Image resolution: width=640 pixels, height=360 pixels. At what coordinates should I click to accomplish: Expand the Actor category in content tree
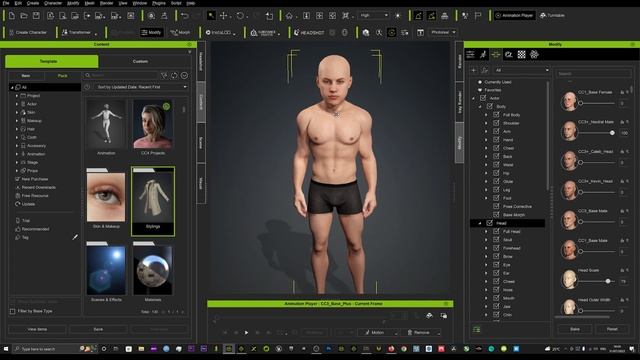[x=17, y=104]
